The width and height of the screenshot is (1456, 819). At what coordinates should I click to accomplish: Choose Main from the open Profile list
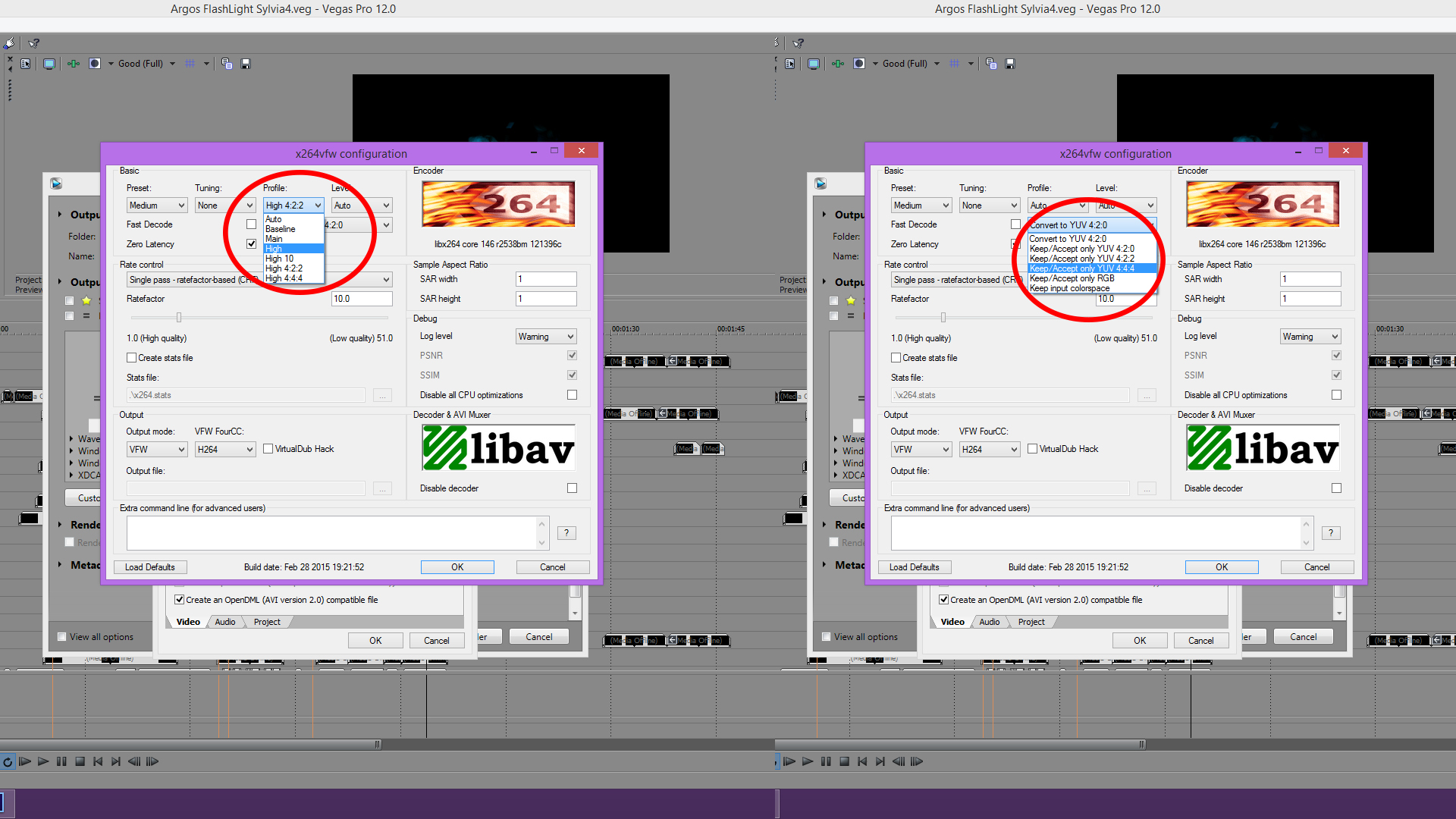(x=293, y=239)
